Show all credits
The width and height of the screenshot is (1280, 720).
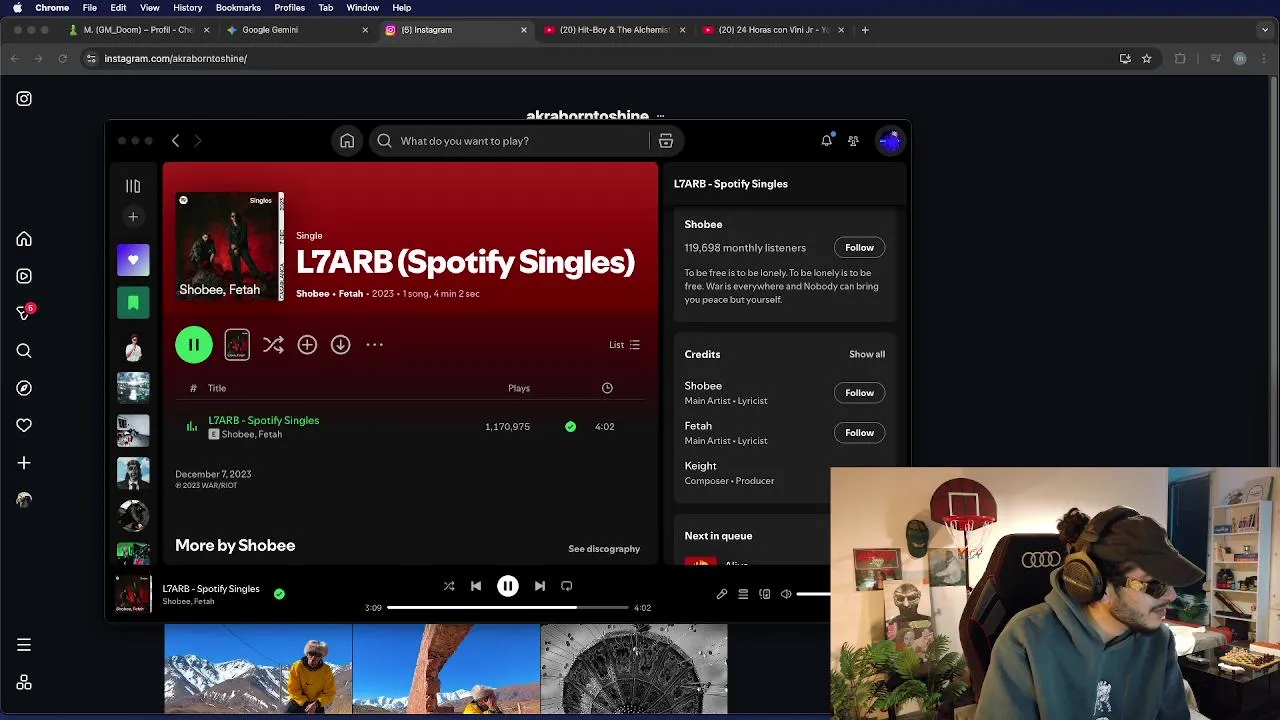867,354
